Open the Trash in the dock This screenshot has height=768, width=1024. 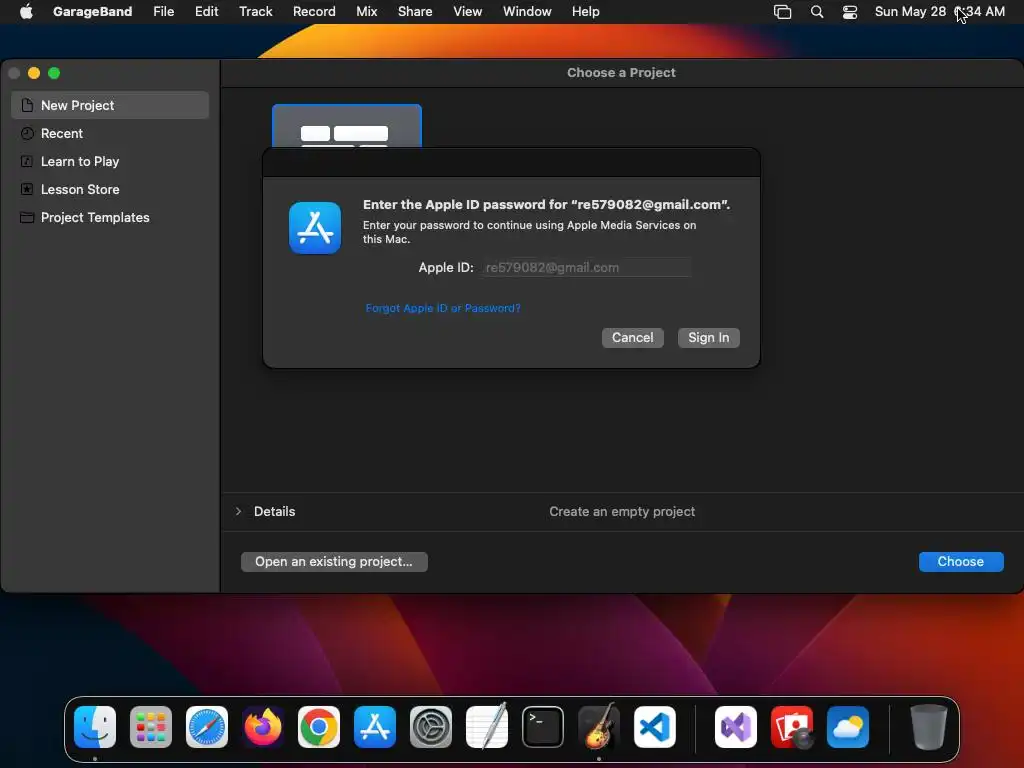[928, 727]
